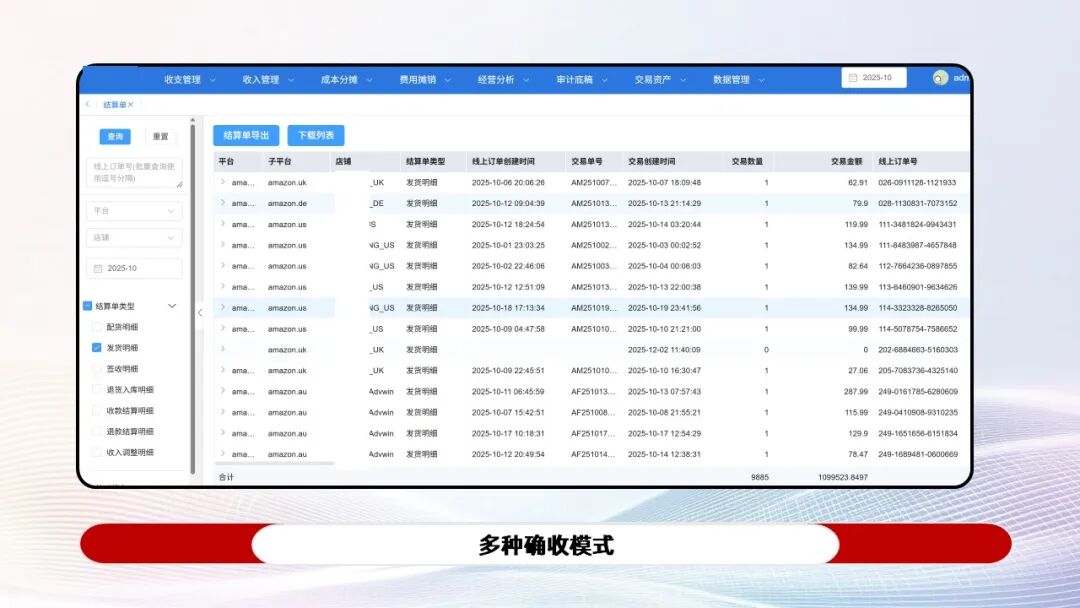Collapse the filter sidebar using the edge arrow

point(200,312)
